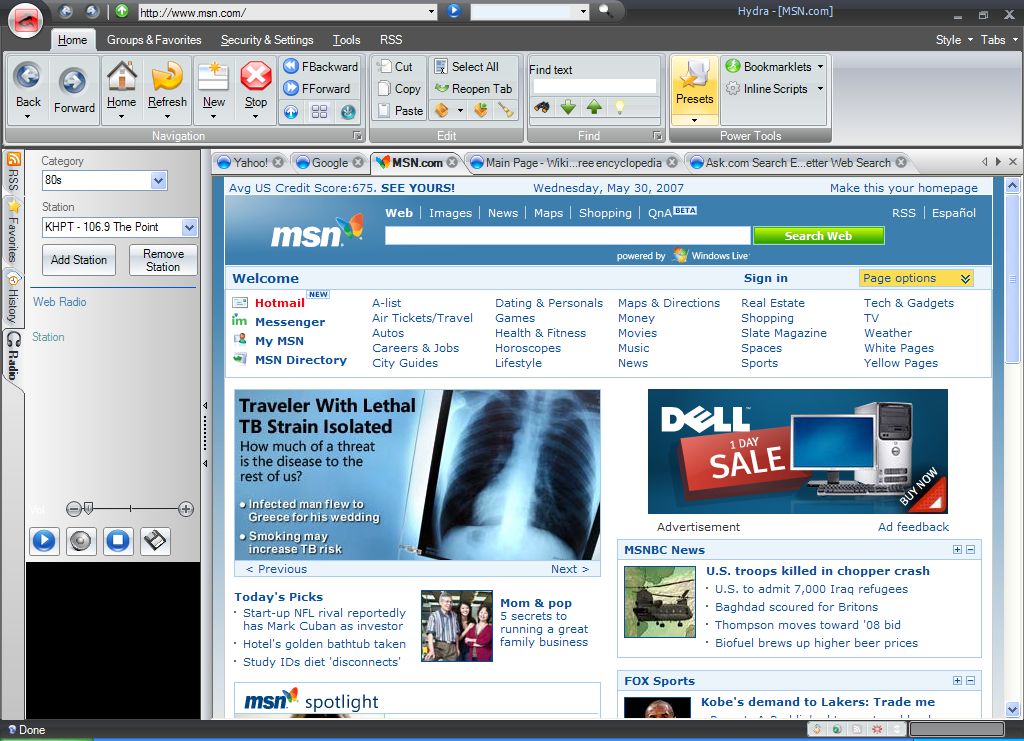Click the four-squares tile view icon
This screenshot has width=1024, height=741.
pos(319,112)
